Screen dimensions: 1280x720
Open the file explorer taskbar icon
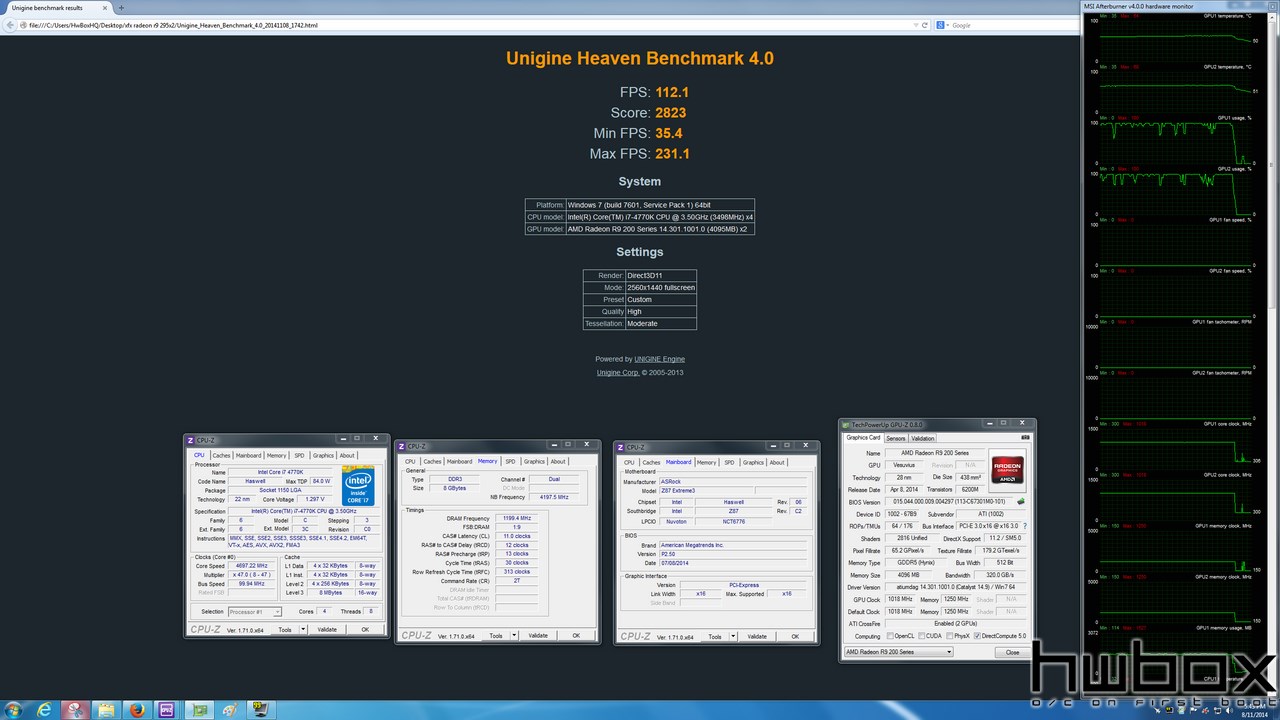click(105, 710)
